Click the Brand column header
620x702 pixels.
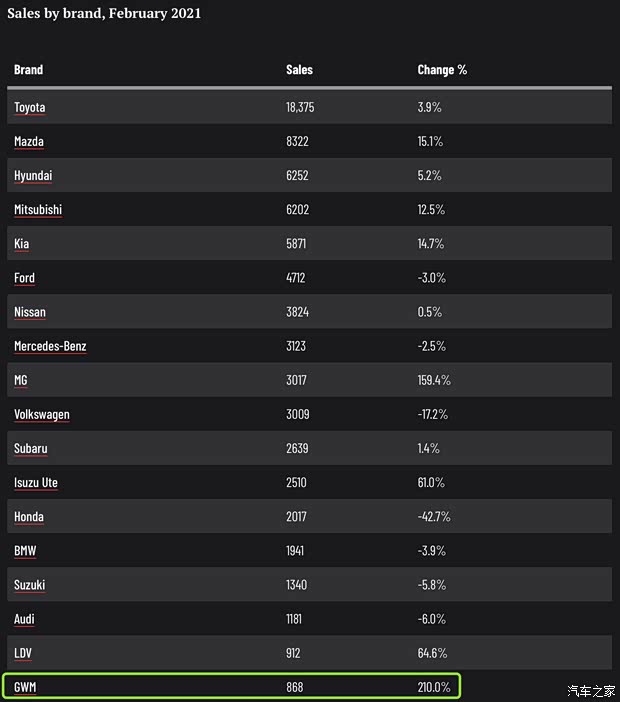[29, 70]
